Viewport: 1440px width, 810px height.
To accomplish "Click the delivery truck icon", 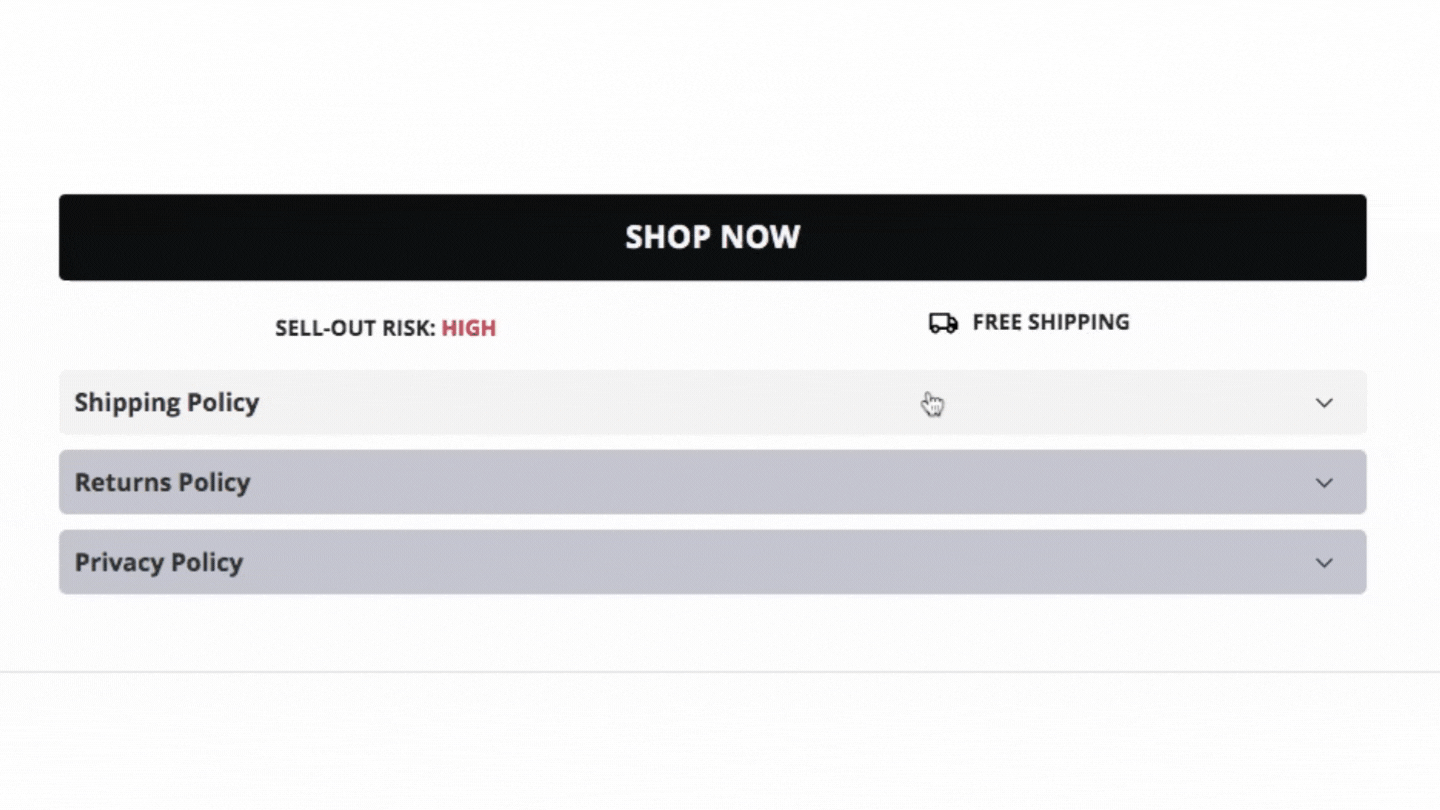I will [x=943, y=323].
